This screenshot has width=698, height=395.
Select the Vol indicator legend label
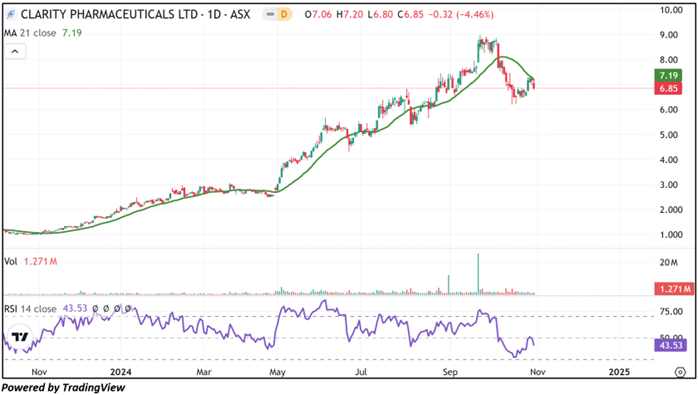pyautogui.click(x=11, y=261)
